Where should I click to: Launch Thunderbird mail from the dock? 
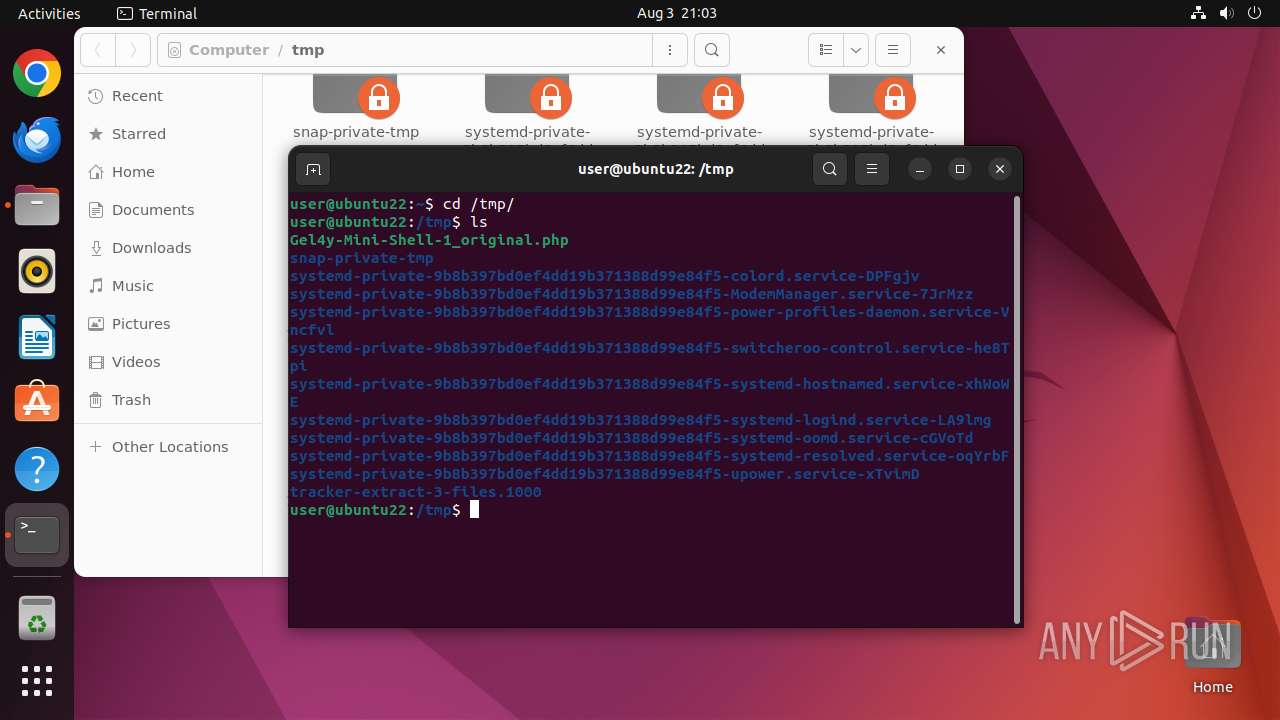pyautogui.click(x=37, y=140)
